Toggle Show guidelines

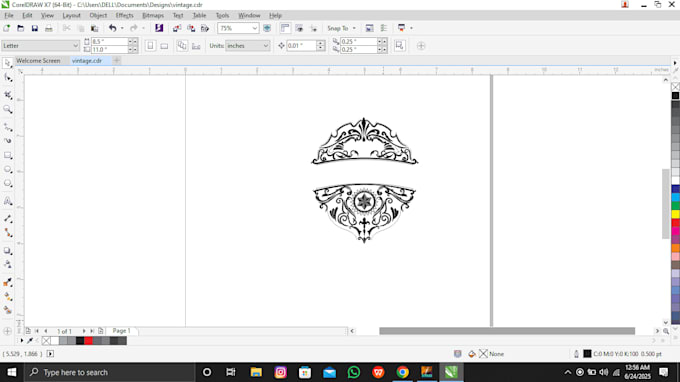[x=313, y=28]
